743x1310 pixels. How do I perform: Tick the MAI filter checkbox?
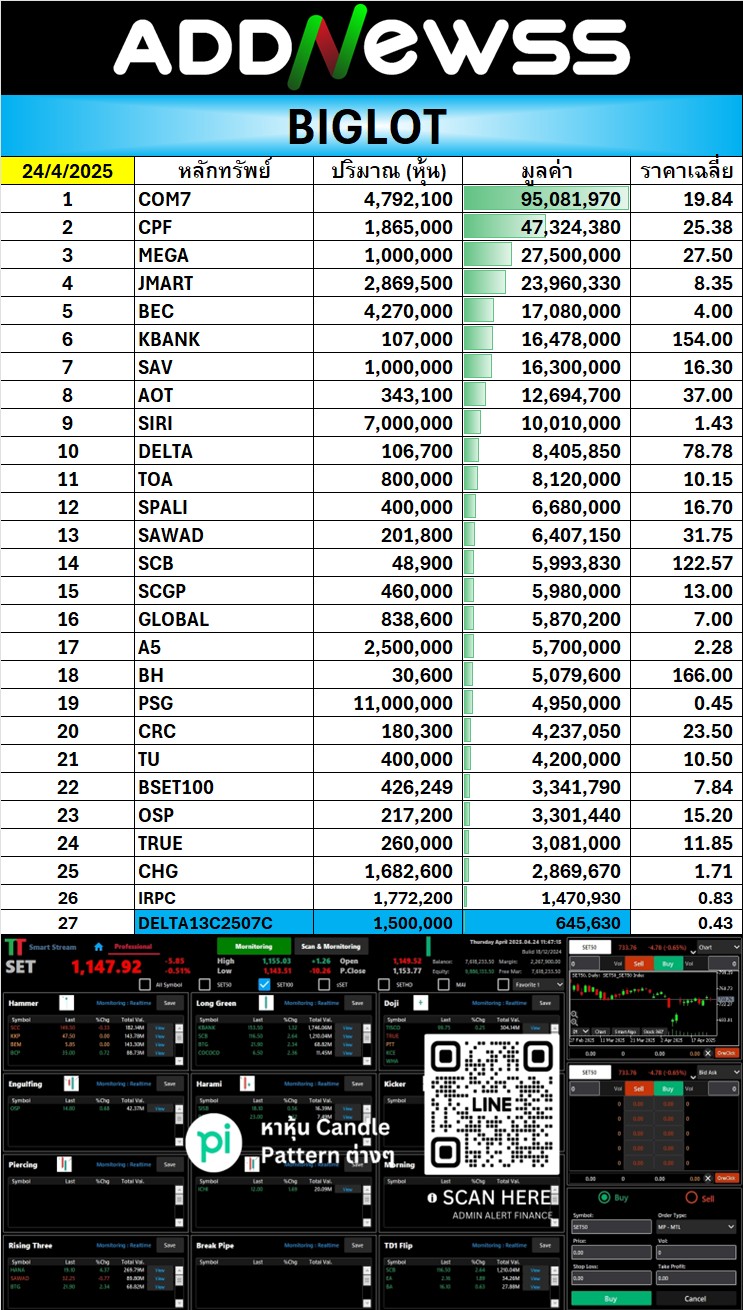coord(444,984)
